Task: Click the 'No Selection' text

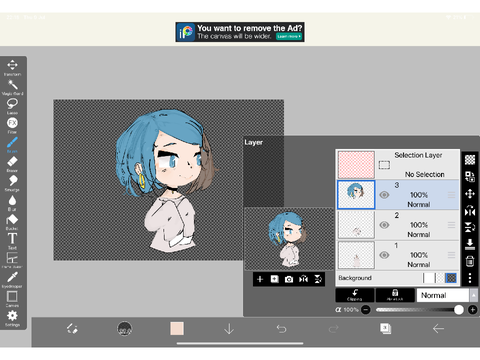Action: (425, 174)
